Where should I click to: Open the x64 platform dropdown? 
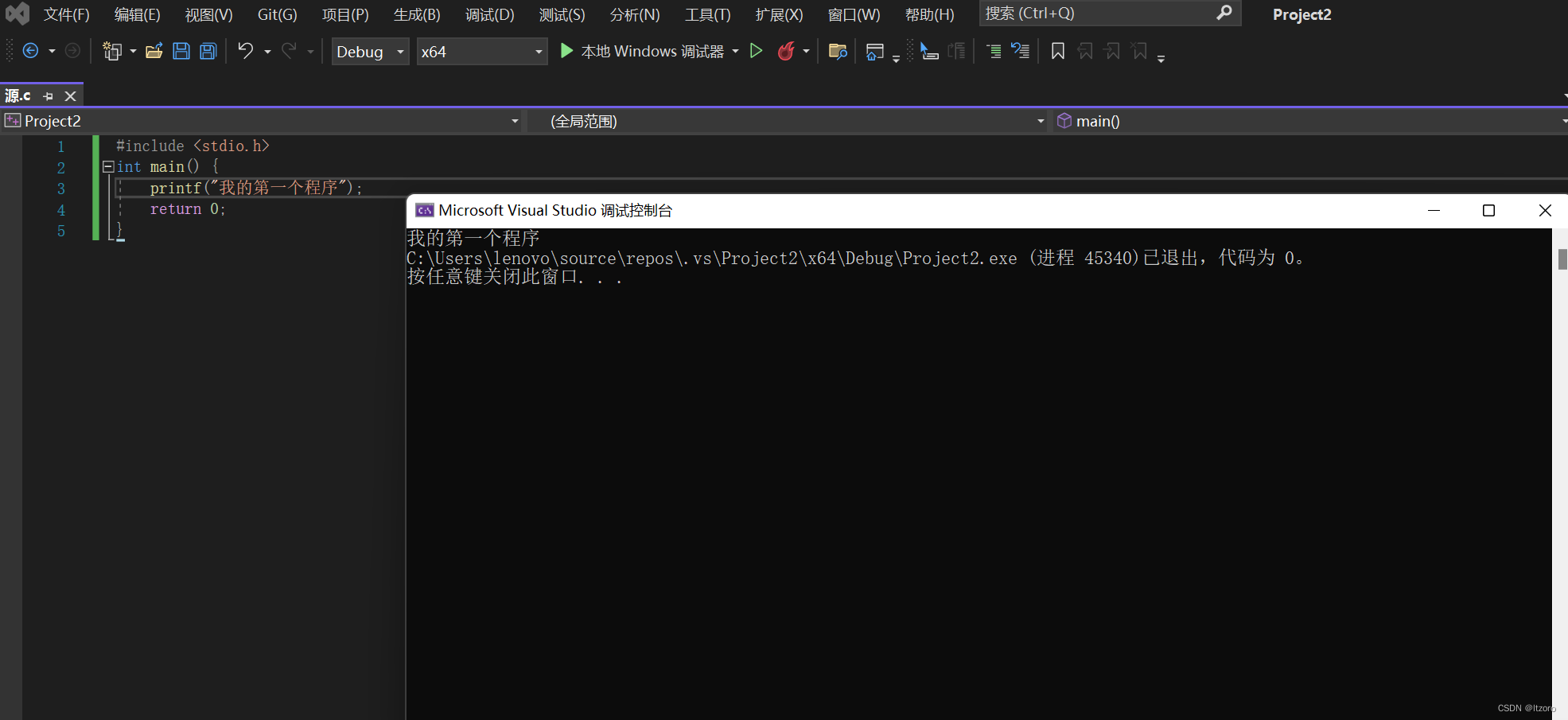[x=482, y=52]
